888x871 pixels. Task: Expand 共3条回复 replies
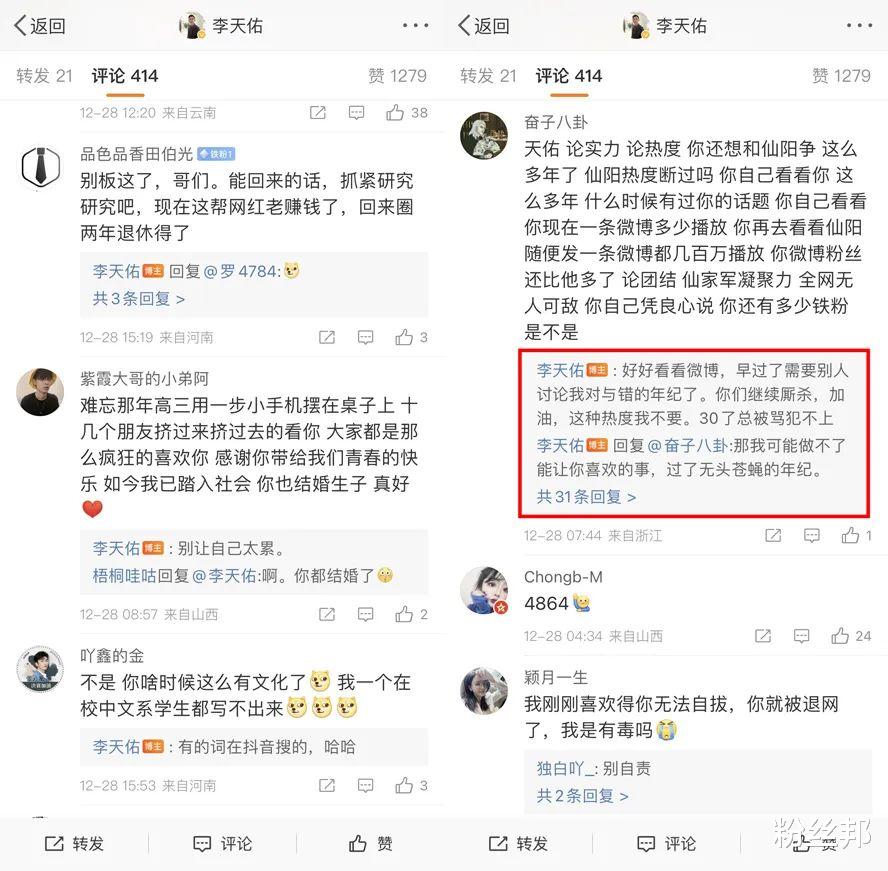tap(139, 298)
